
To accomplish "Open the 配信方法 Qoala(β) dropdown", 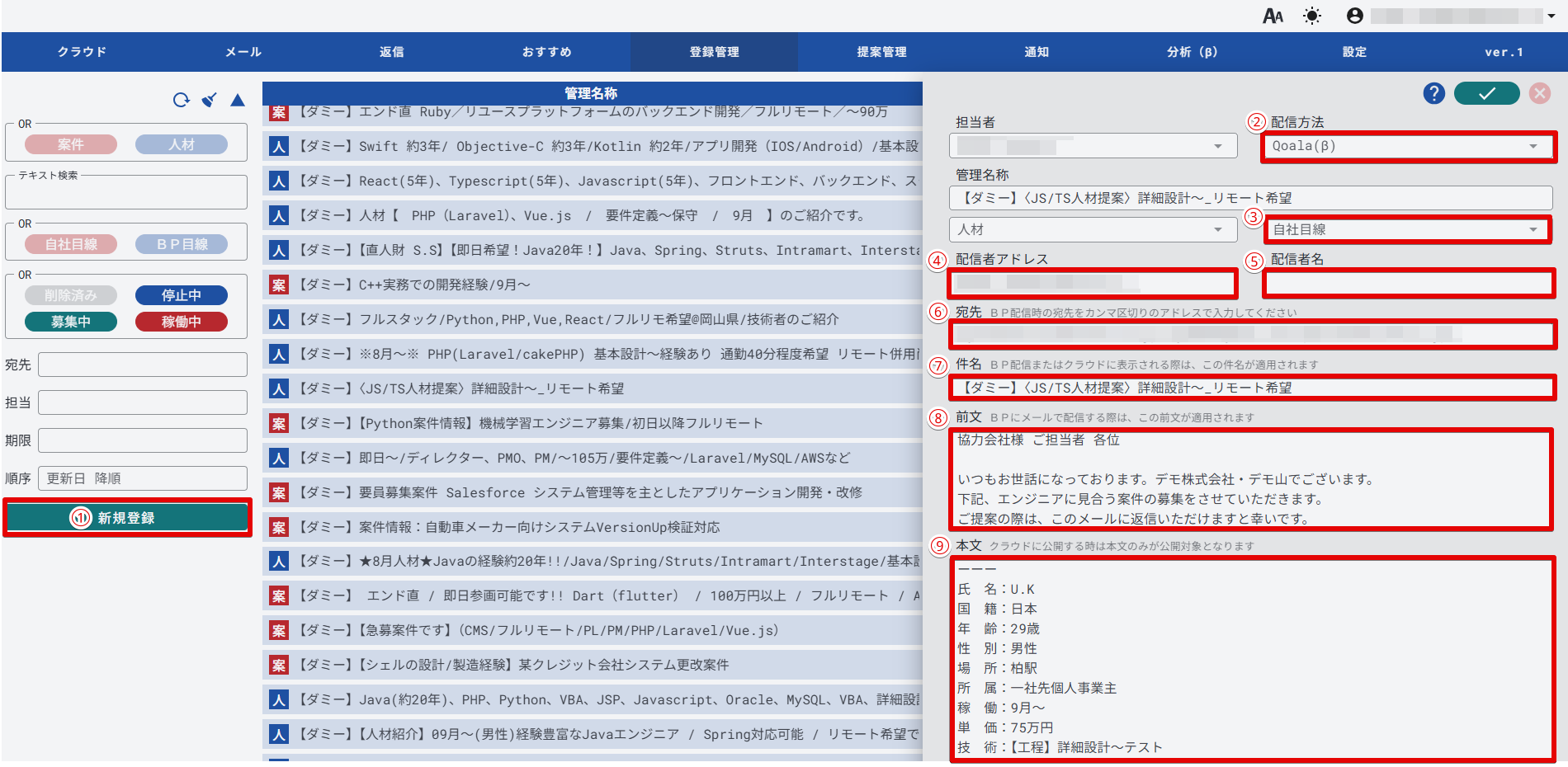I will pyautogui.click(x=1407, y=146).
